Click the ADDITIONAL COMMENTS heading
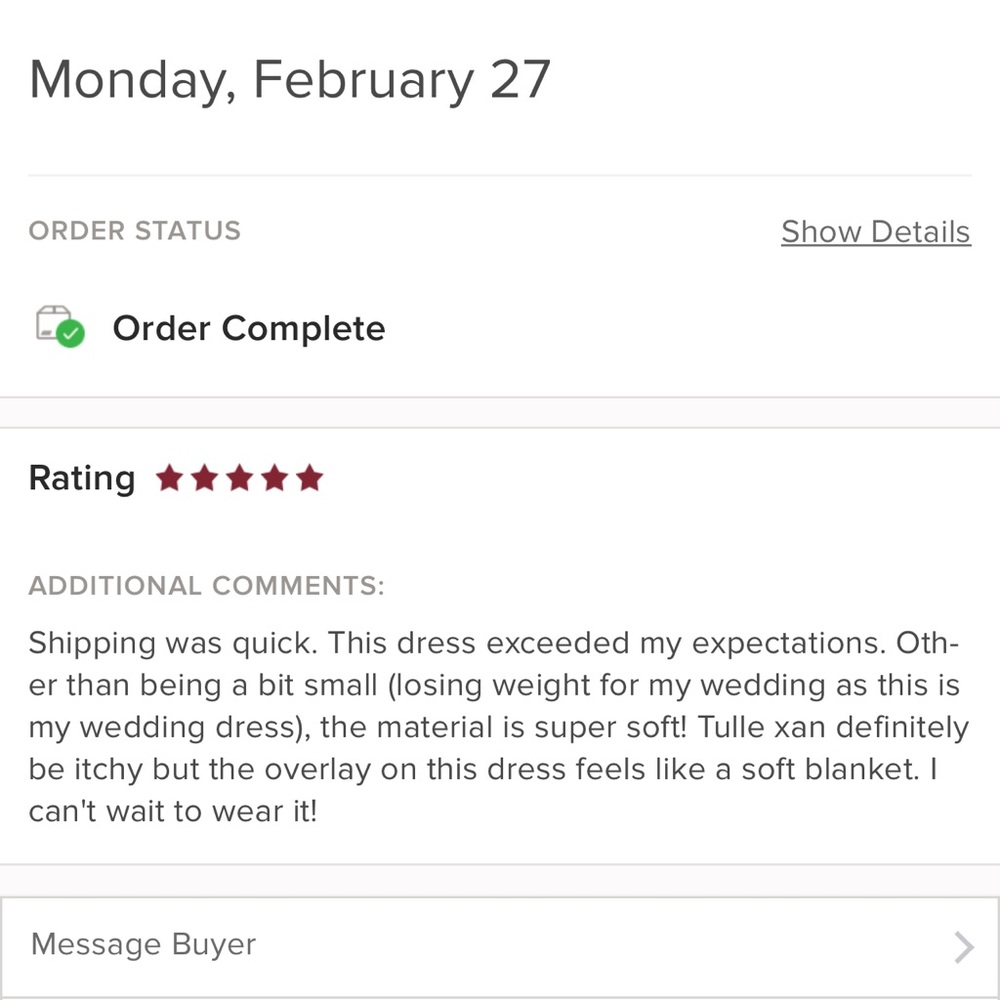This screenshot has height=1000, width=1000. 206,586
